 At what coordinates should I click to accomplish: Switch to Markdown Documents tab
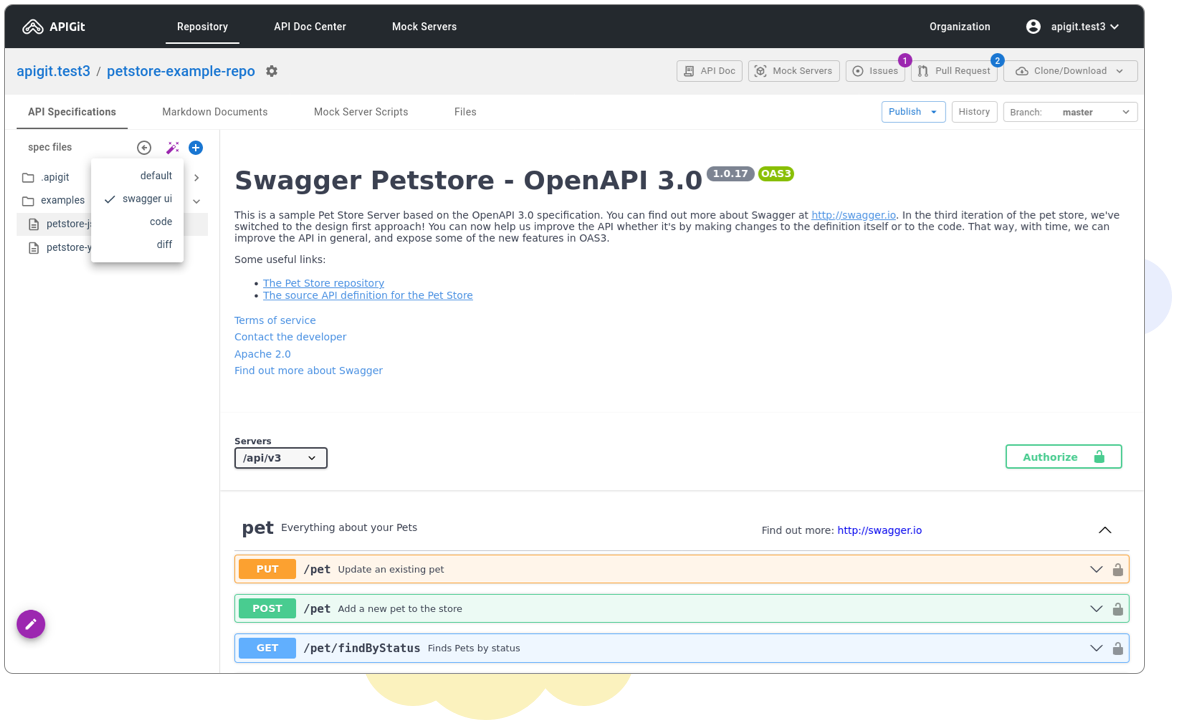coord(215,112)
